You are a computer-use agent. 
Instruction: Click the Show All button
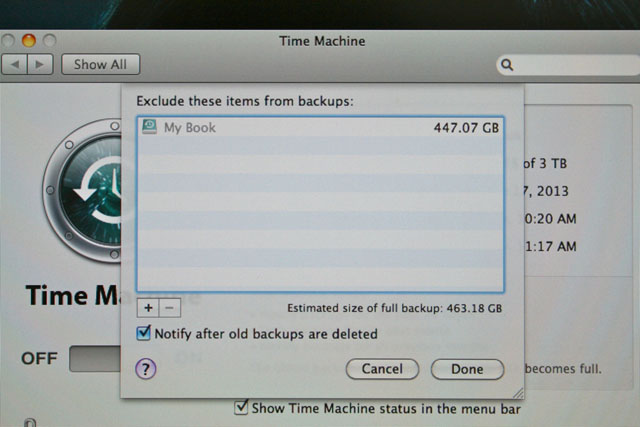[100, 64]
